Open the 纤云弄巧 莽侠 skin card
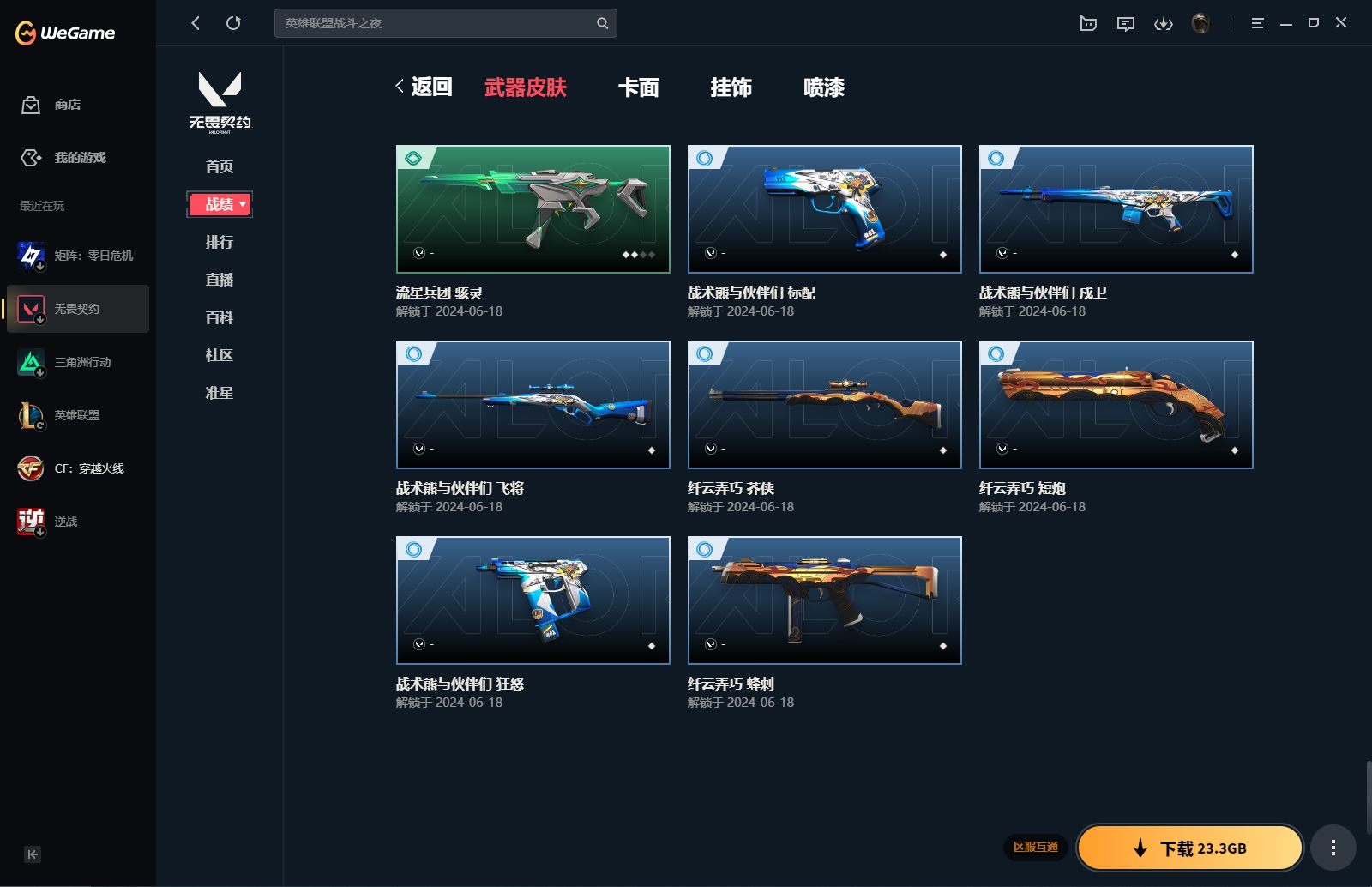Viewport: 1372px width, 887px height. (824, 405)
